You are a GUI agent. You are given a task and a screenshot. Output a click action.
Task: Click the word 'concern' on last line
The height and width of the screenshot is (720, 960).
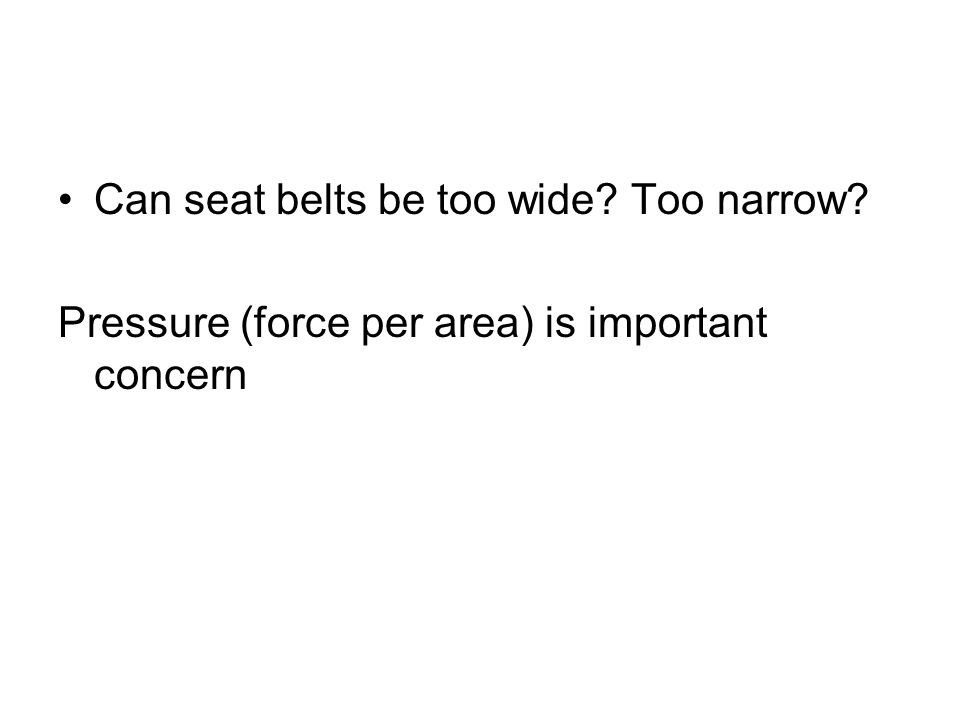tap(170, 376)
